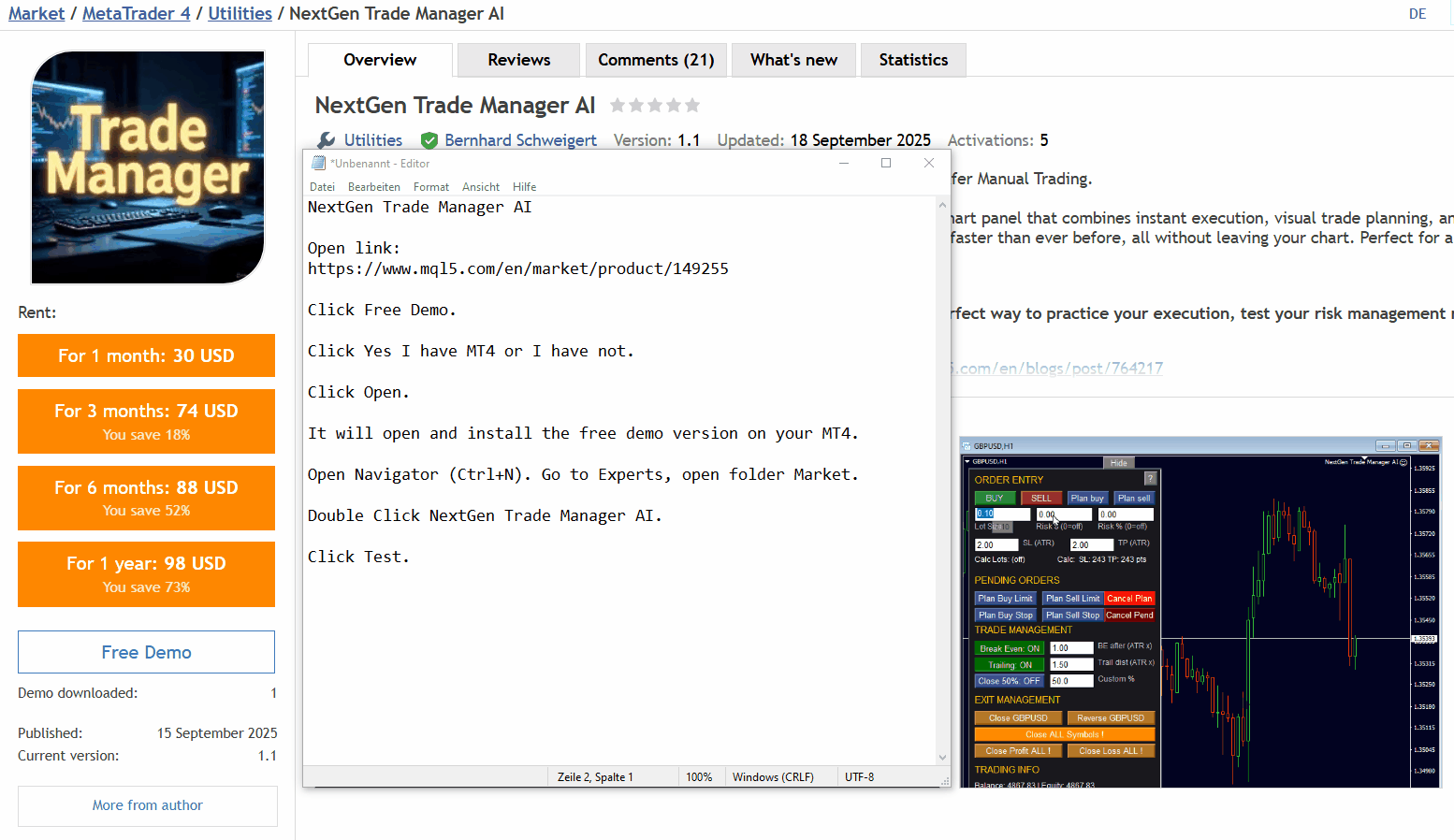The height and width of the screenshot is (840, 1454).
Task: Click the 'Activations: 5' text
Action: point(997,140)
